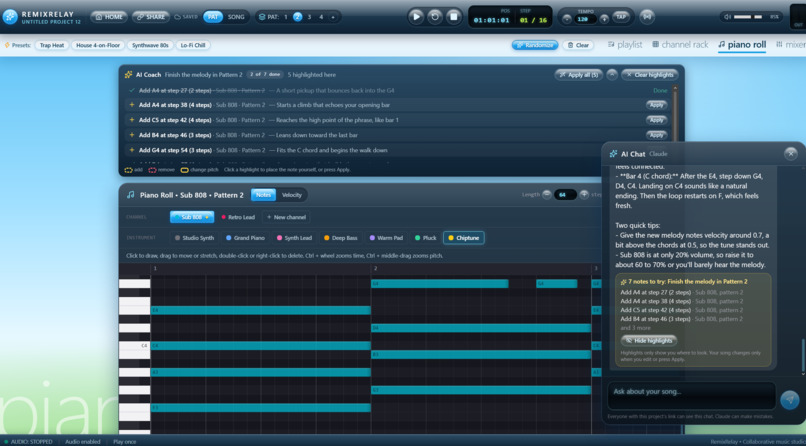Click the pattern length 64 field
This screenshot has width=806, height=446.
coord(565,195)
